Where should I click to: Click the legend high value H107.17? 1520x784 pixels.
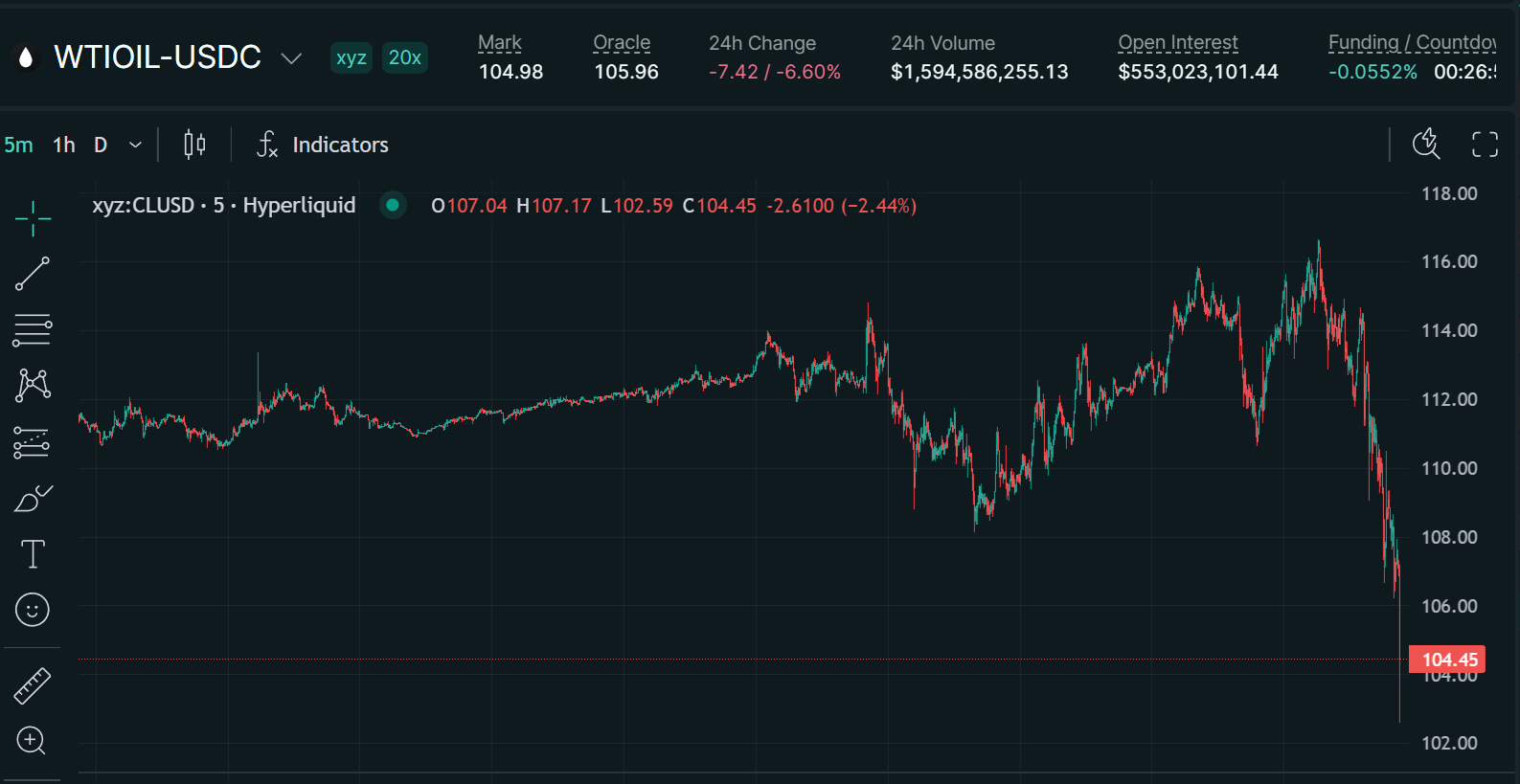(x=554, y=206)
